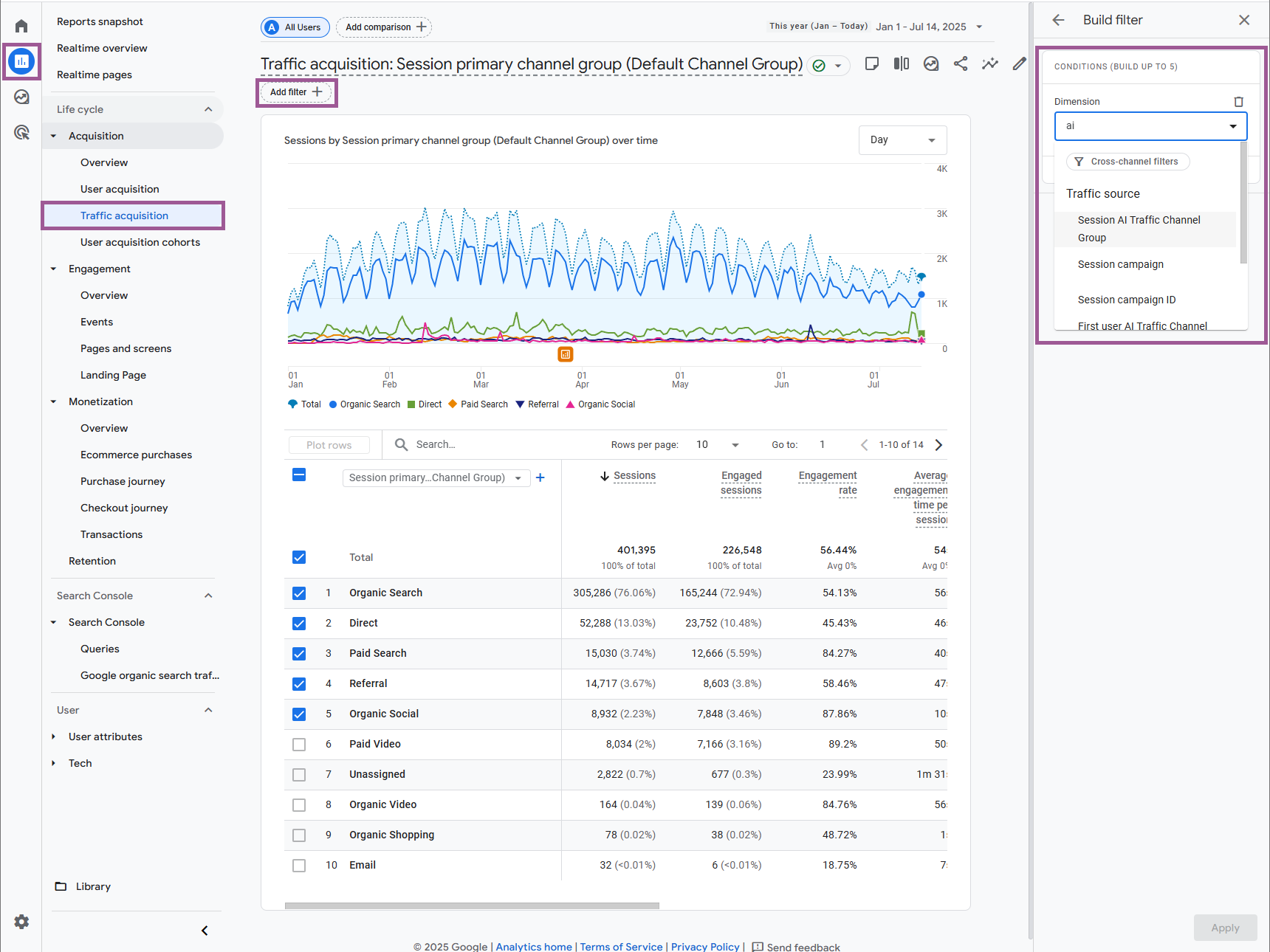Click the Apply filter button

1225,928
